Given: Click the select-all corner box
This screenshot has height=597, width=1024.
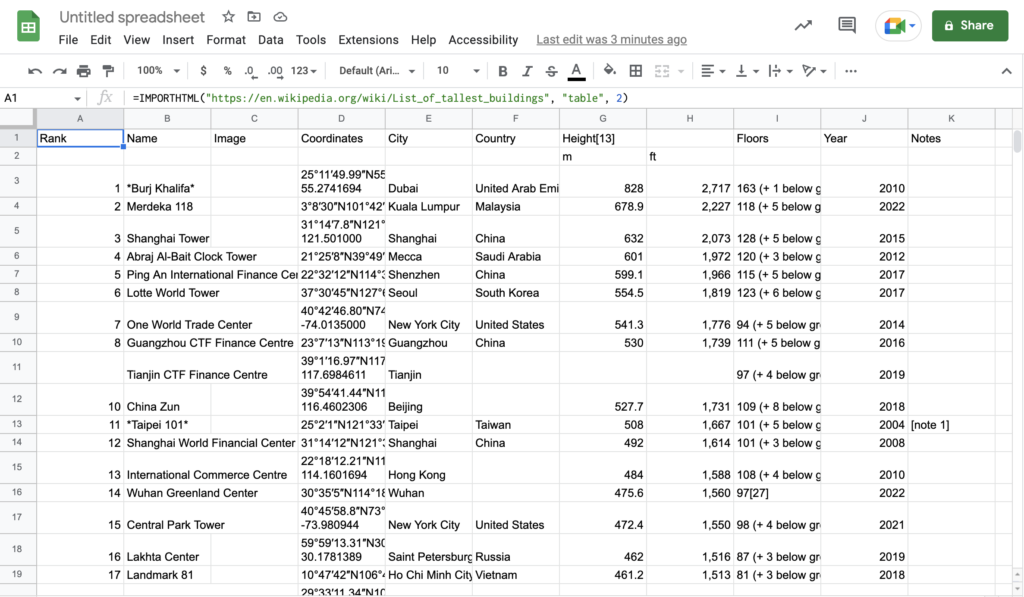Looking at the screenshot, I should pyautogui.click(x=17, y=118).
